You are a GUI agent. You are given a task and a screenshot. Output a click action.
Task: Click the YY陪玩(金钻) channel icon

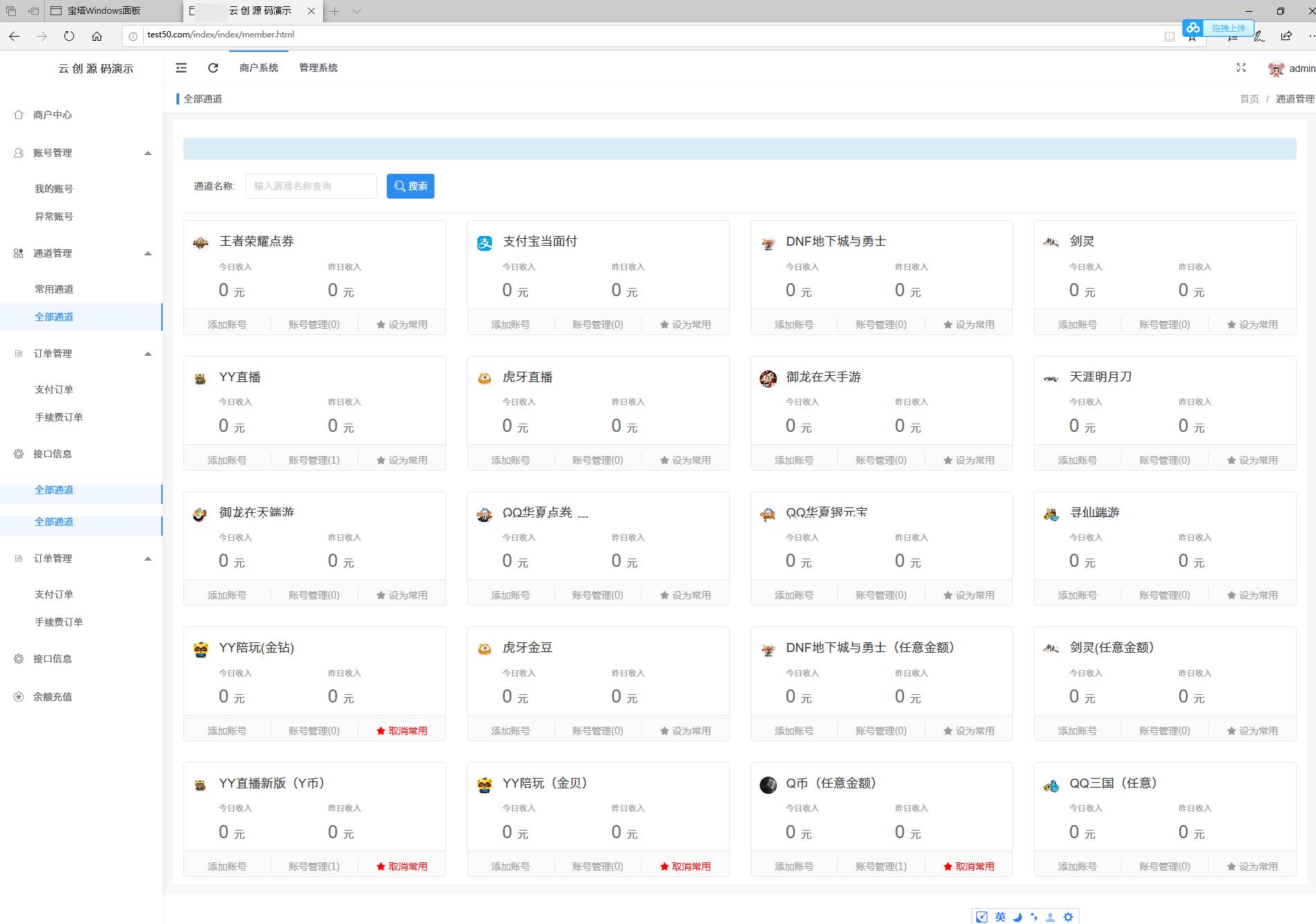201,649
